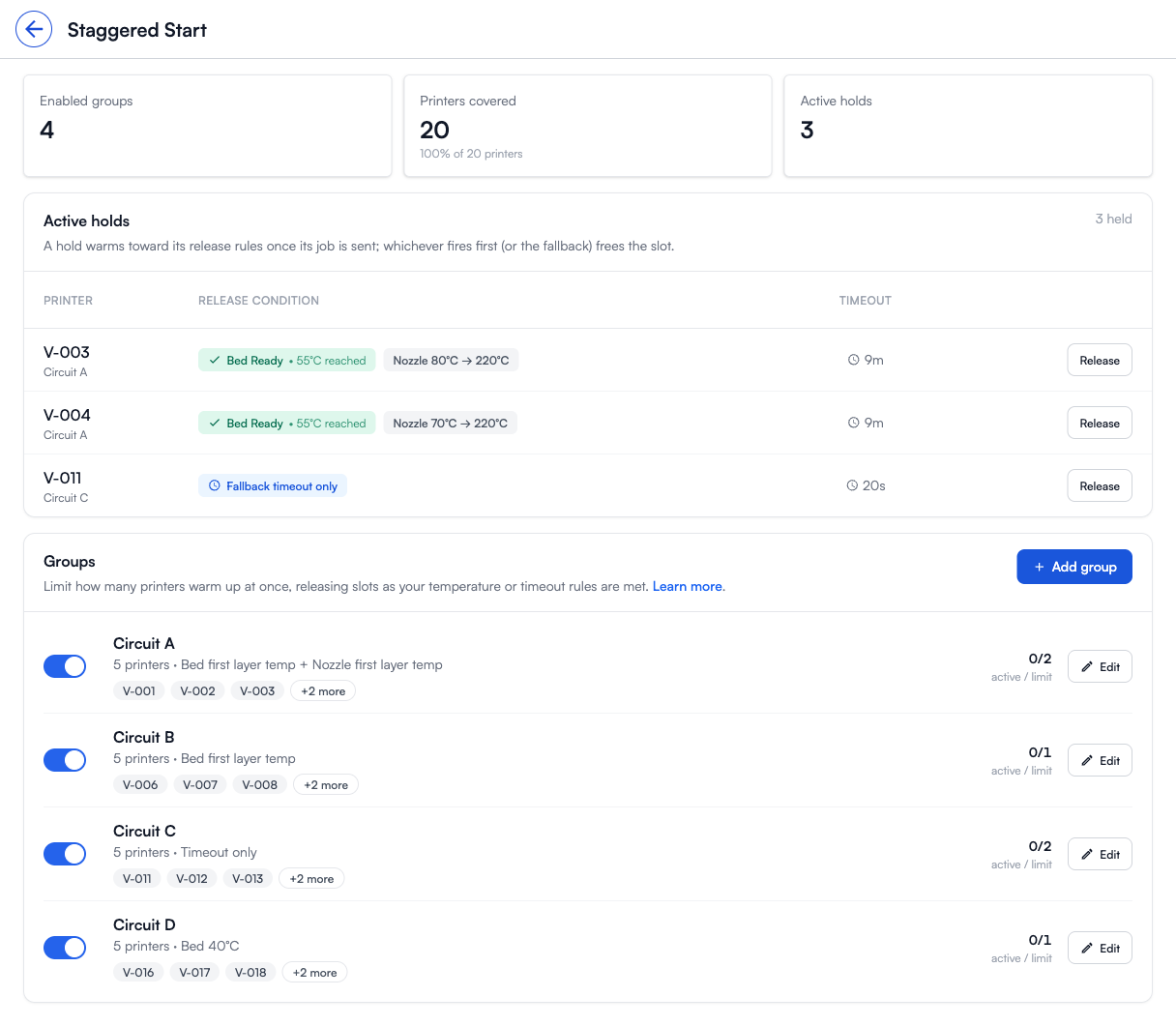The height and width of the screenshot is (1026, 1176).
Task: Click the clock icon beside 20s timeout
Action: point(852,485)
